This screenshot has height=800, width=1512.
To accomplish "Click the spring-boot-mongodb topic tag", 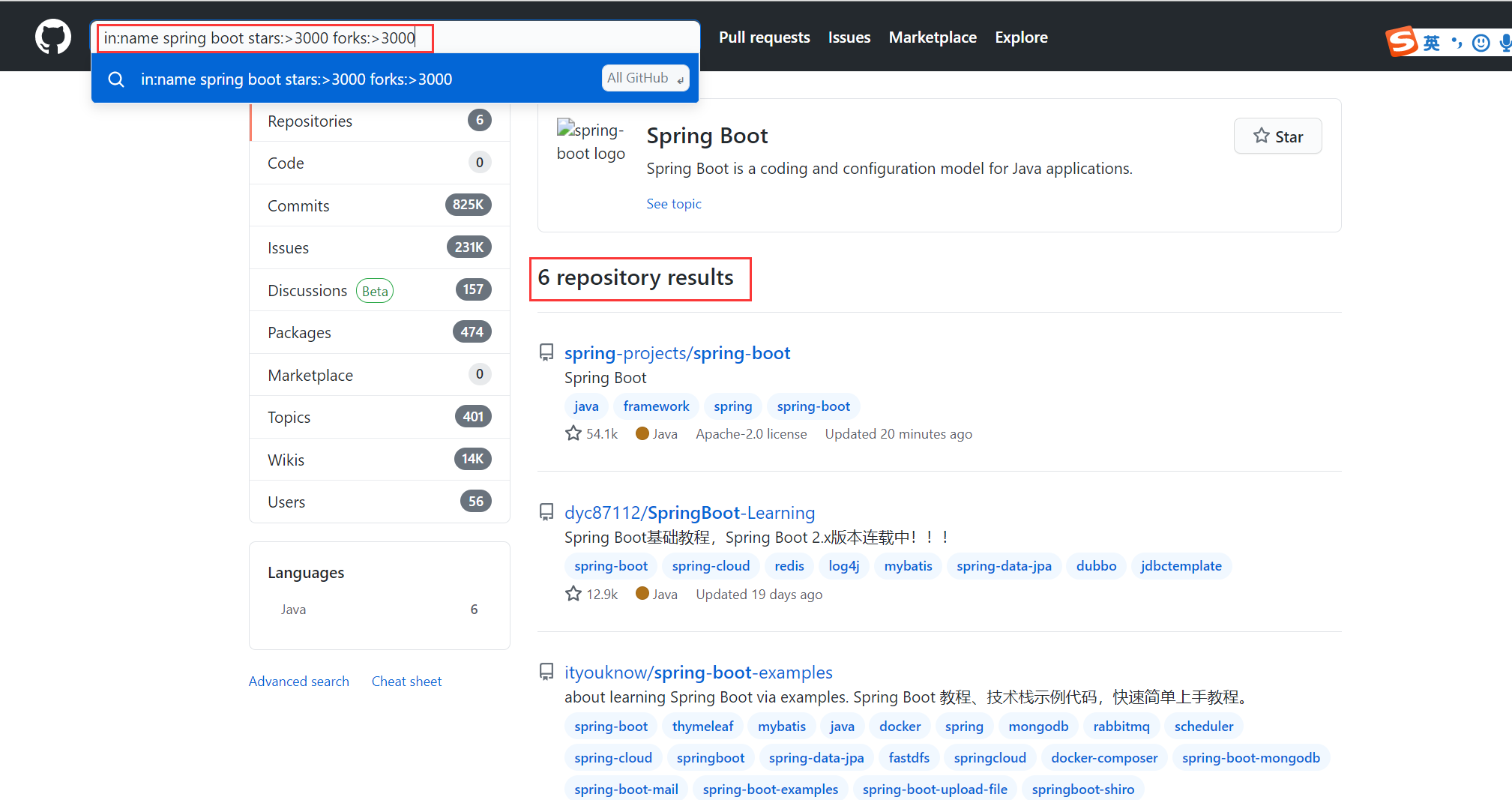I will (1250, 757).
